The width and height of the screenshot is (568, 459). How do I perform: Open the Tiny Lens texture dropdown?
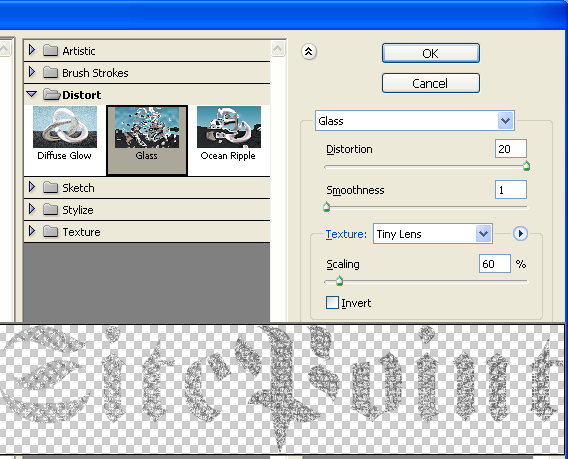[433, 234]
